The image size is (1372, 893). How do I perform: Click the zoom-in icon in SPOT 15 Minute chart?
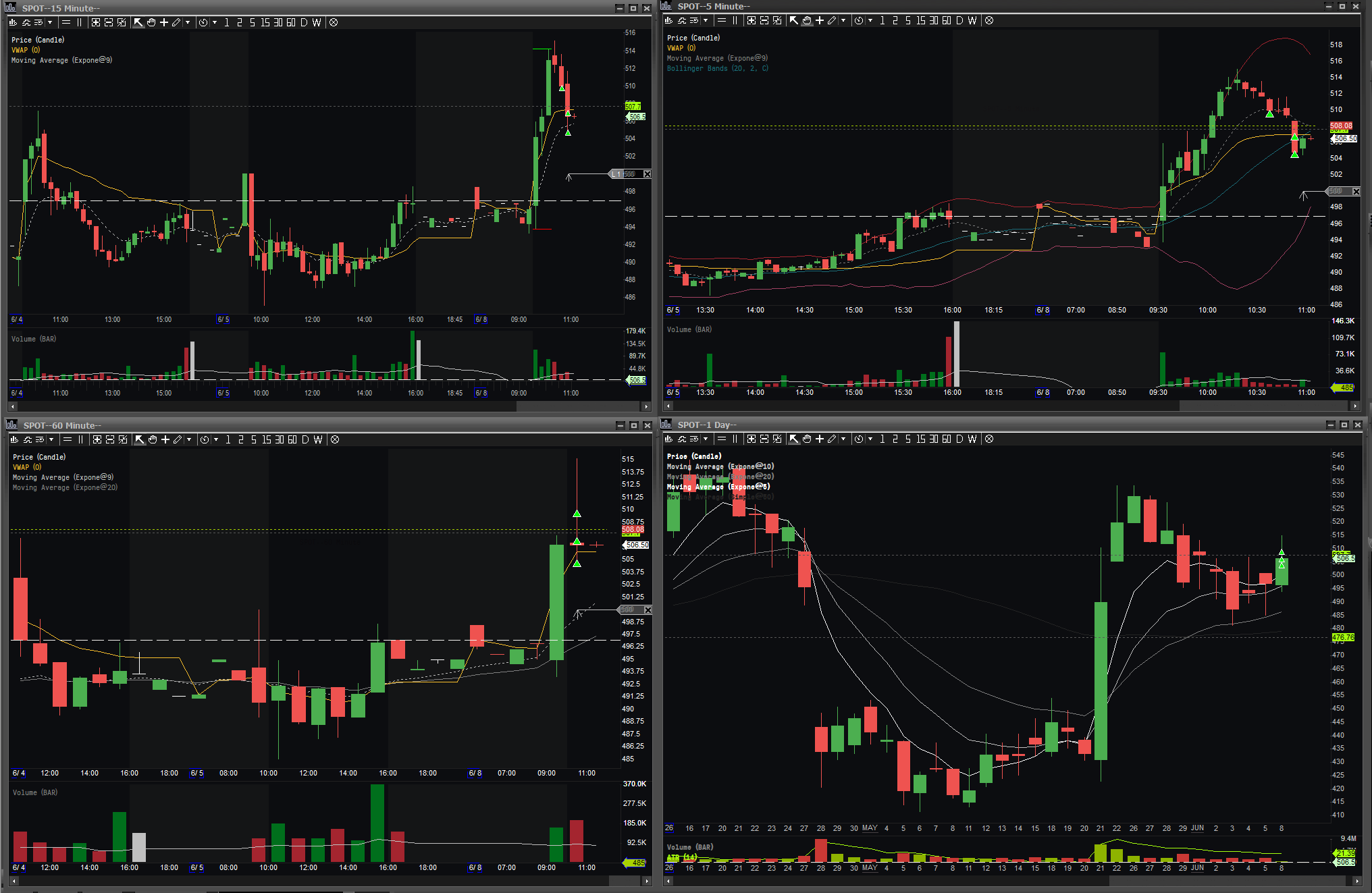96,22
